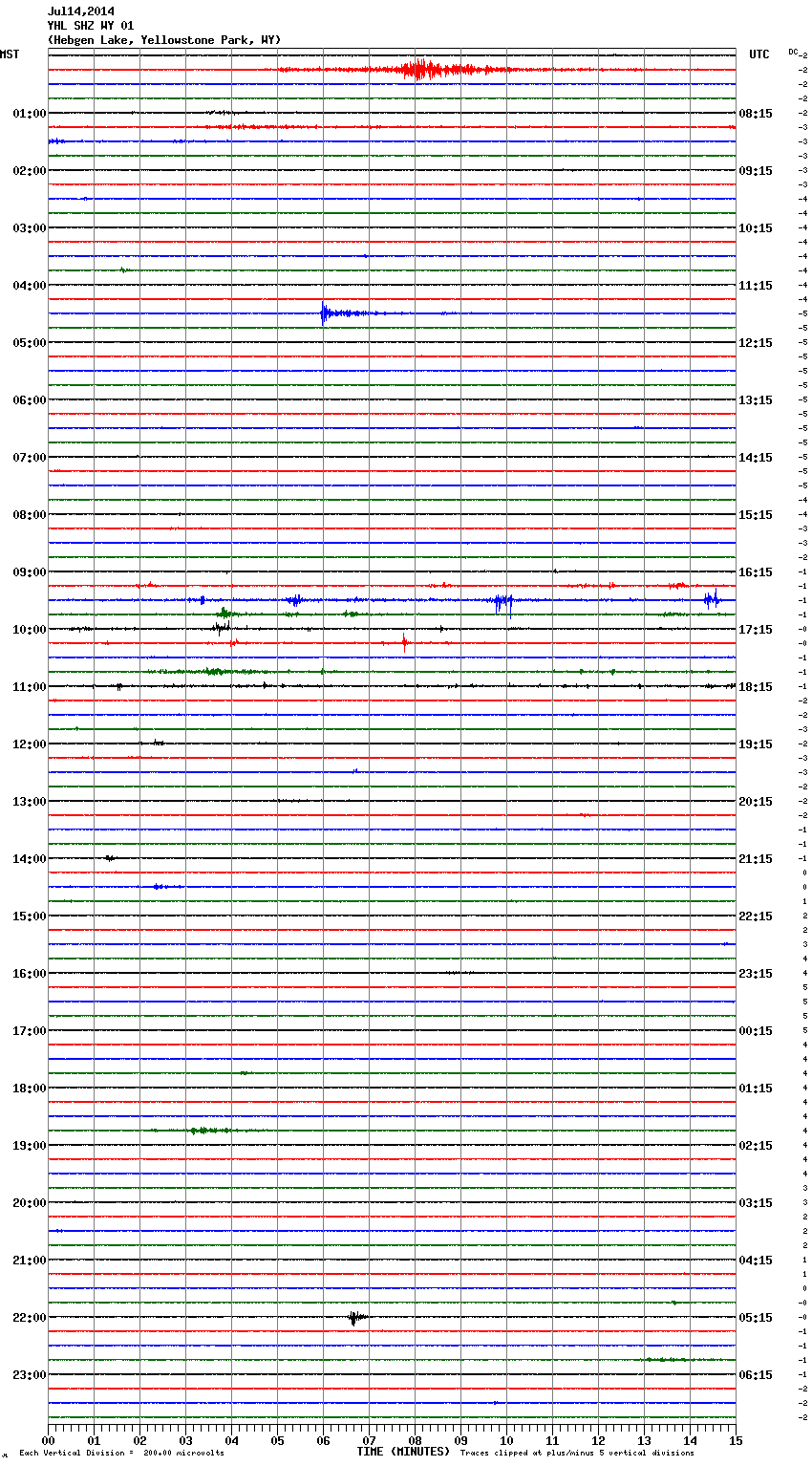The image size is (812, 1466).
Task: Click the 20:15 UTC time label
Action: pos(756,802)
